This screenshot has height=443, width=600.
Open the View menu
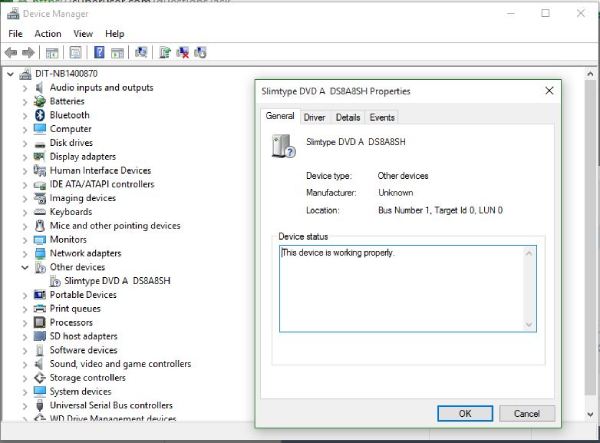[x=83, y=34]
